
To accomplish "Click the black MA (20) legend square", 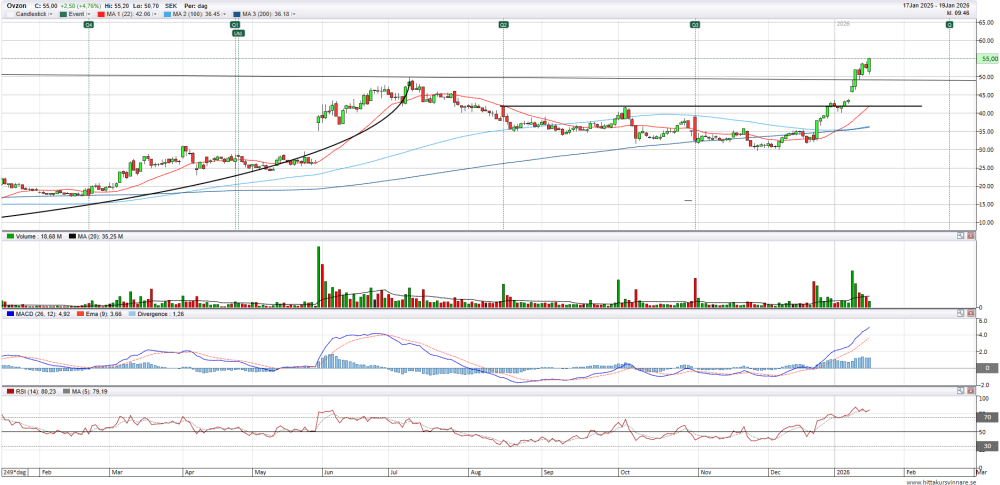I will click(x=71, y=237).
